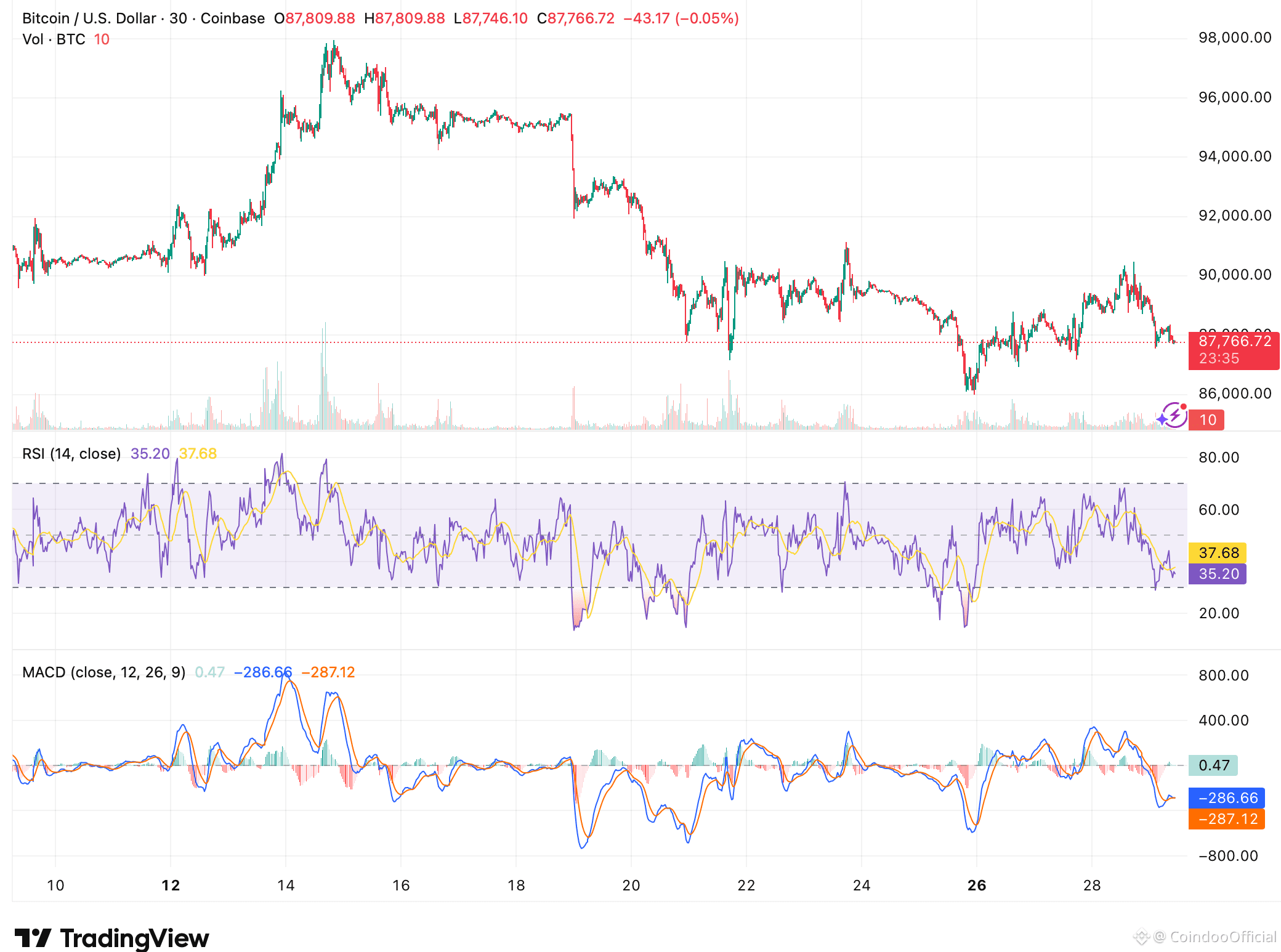Click the closing value C87,766.72 in header
The width and height of the screenshot is (1281, 952).
point(576,18)
